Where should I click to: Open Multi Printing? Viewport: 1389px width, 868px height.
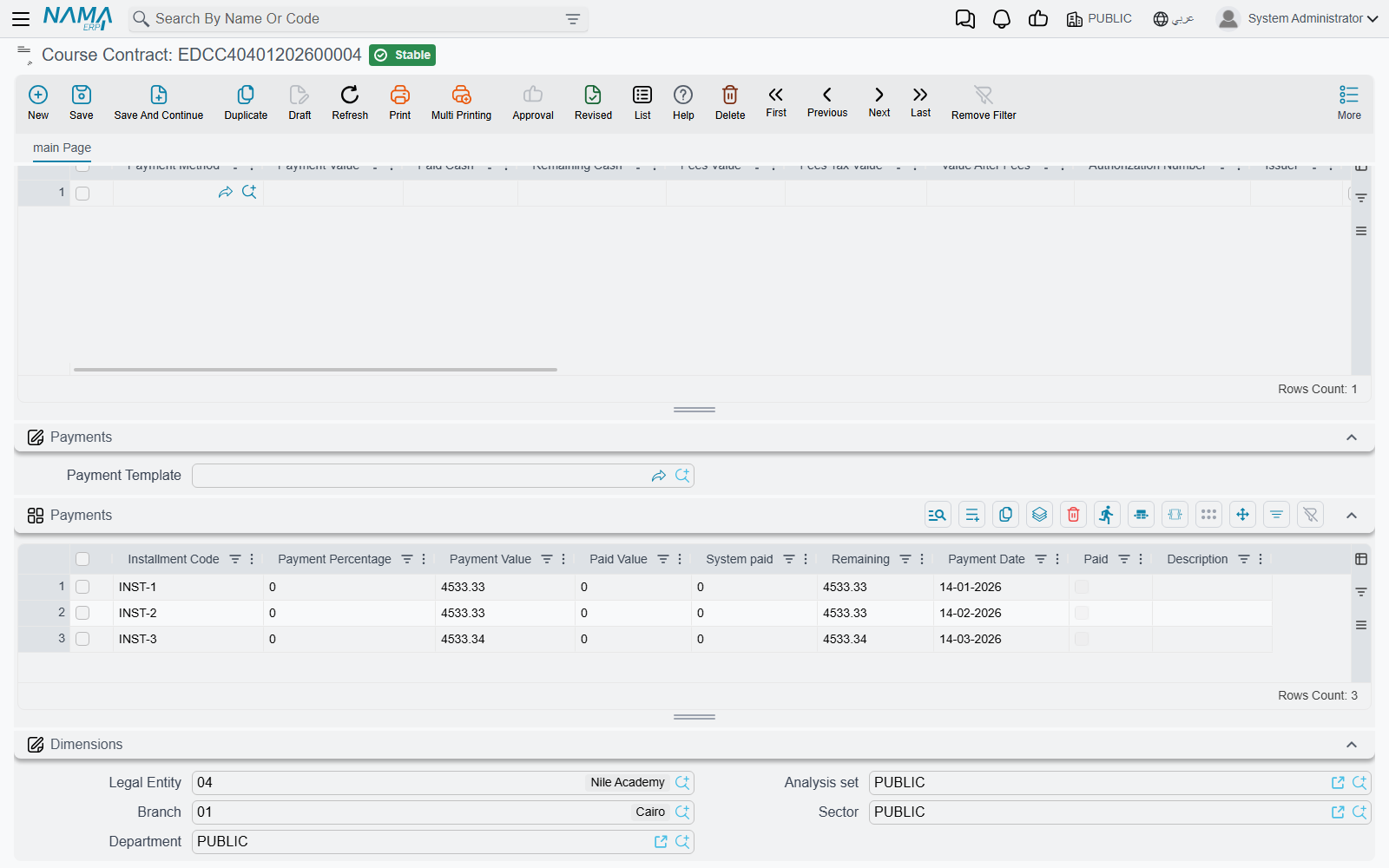click(461, 102)
